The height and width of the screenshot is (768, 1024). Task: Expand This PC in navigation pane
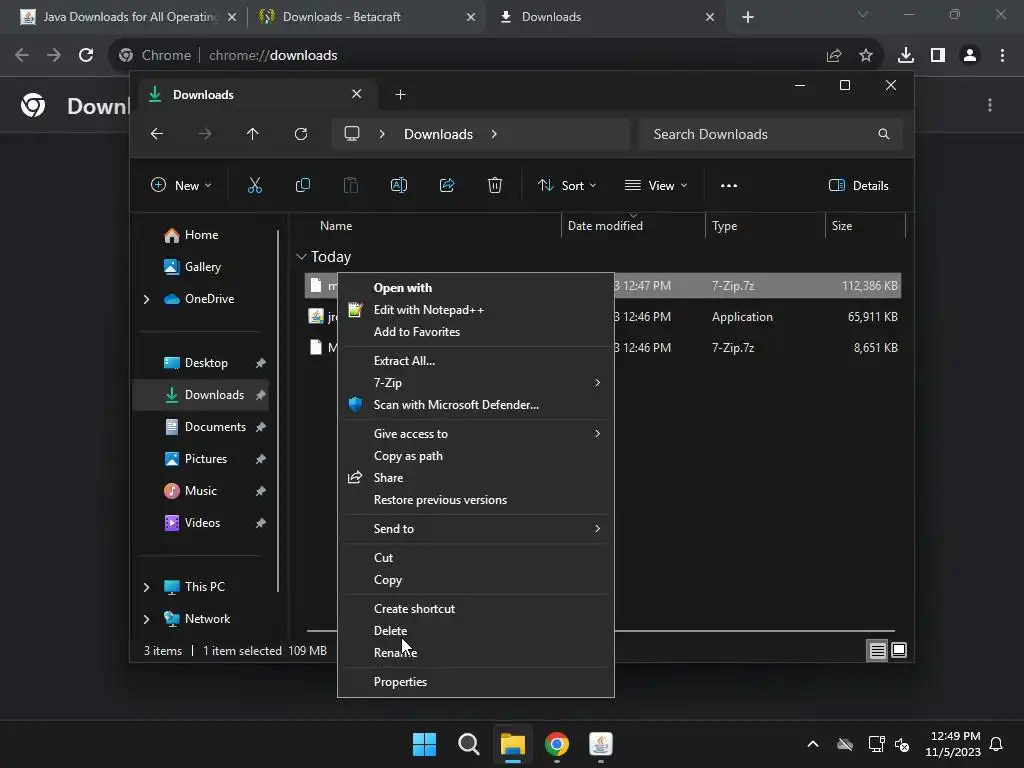146,587
